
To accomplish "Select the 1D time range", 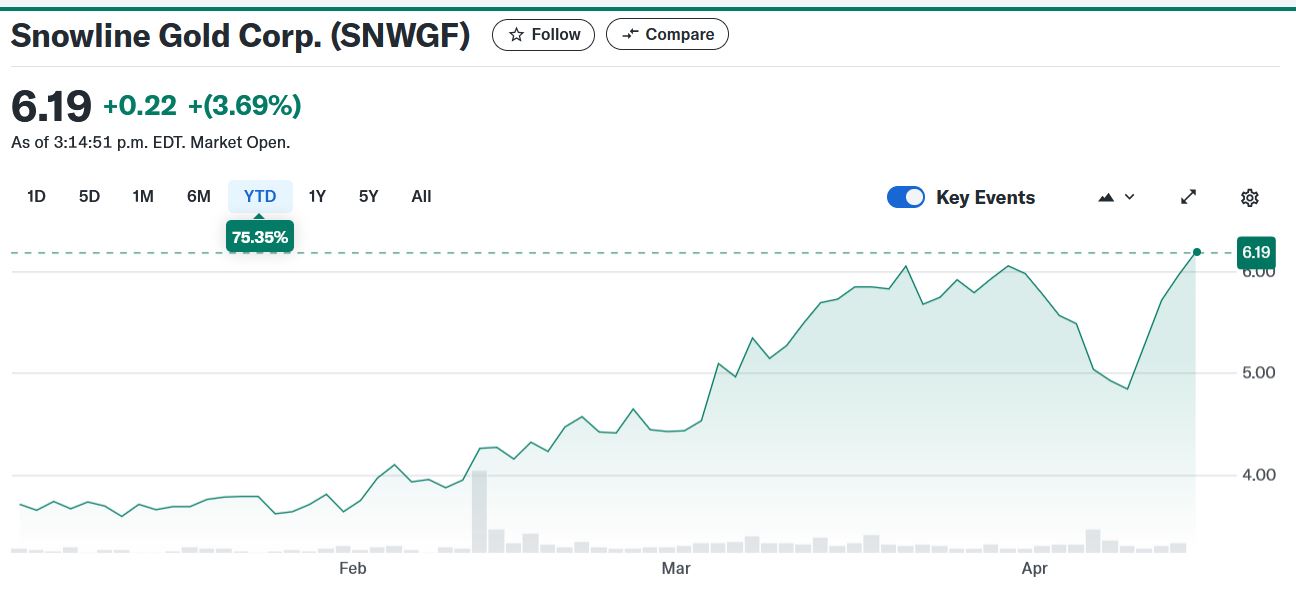I will point(36,196).
